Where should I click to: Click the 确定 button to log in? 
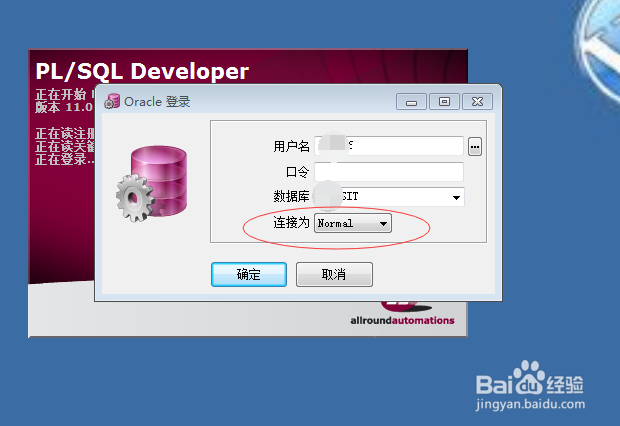point(249,274)
